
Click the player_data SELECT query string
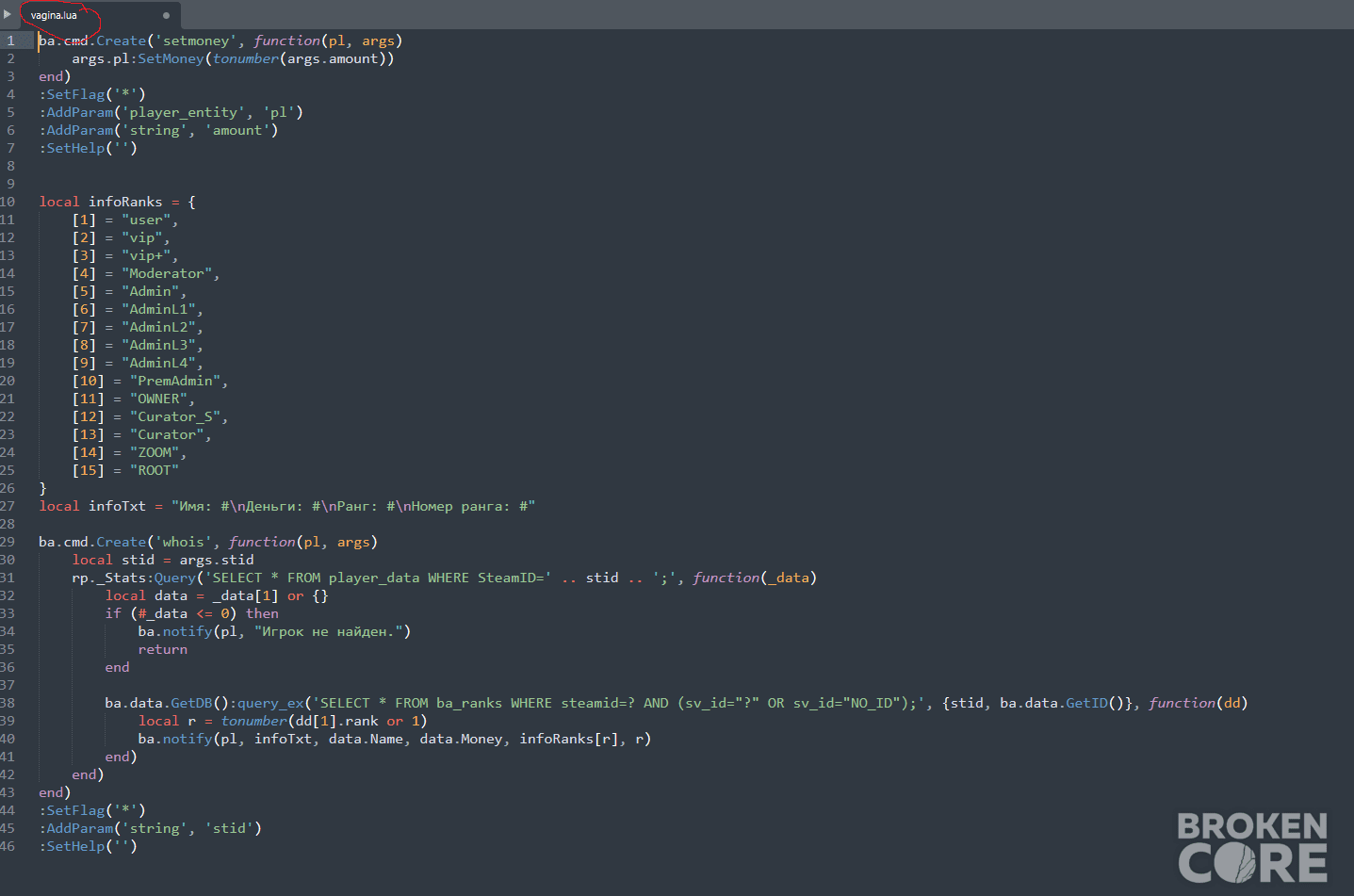point(378,578)
